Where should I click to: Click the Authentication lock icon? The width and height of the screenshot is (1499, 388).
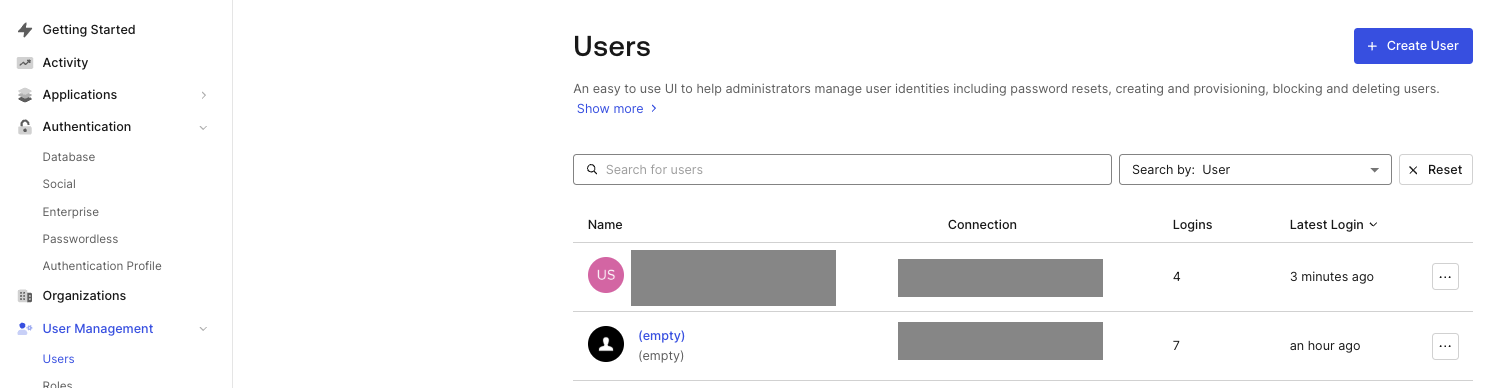click(x=25, y=127)
